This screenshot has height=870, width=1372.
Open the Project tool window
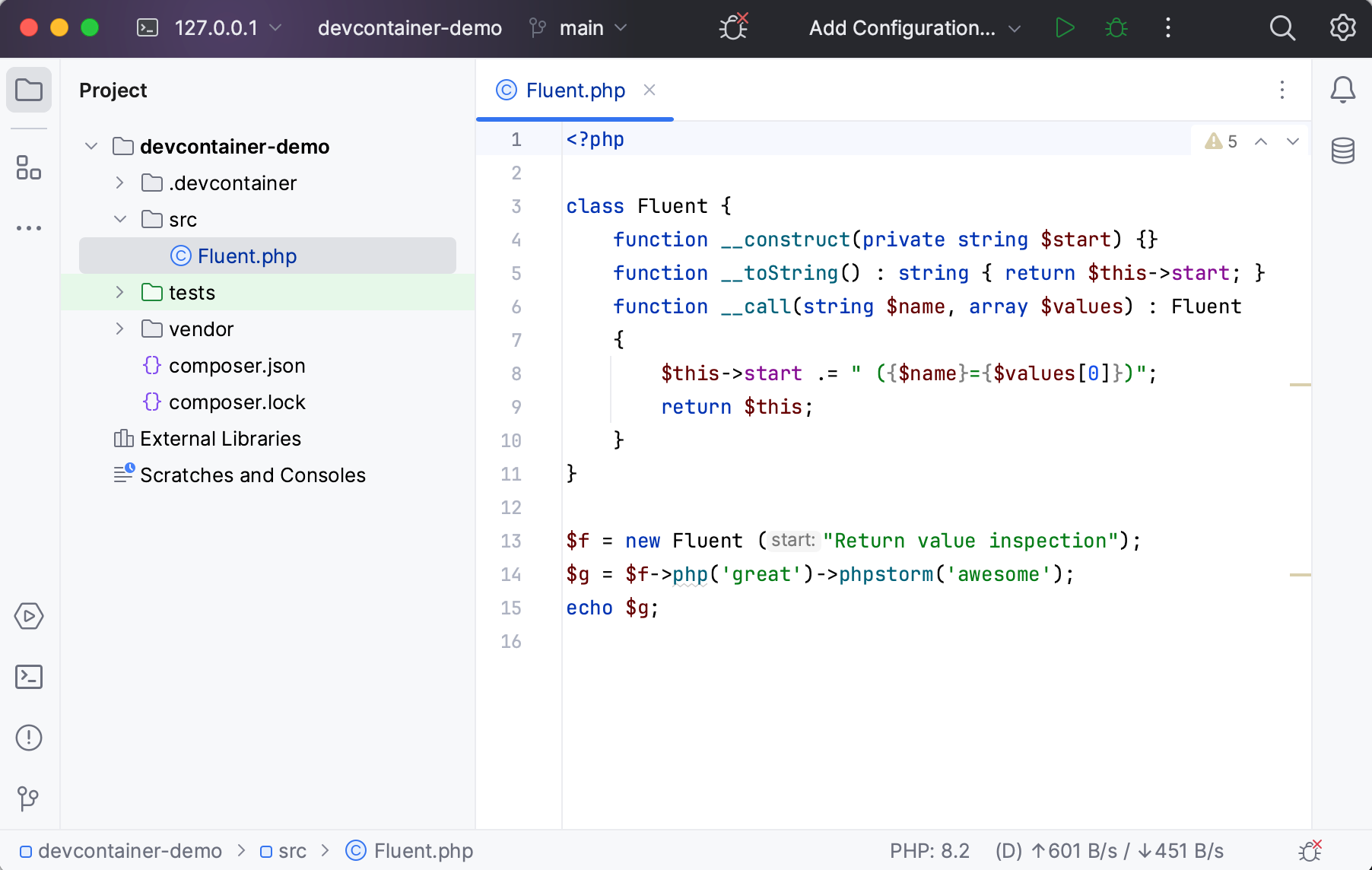(29, 90)
